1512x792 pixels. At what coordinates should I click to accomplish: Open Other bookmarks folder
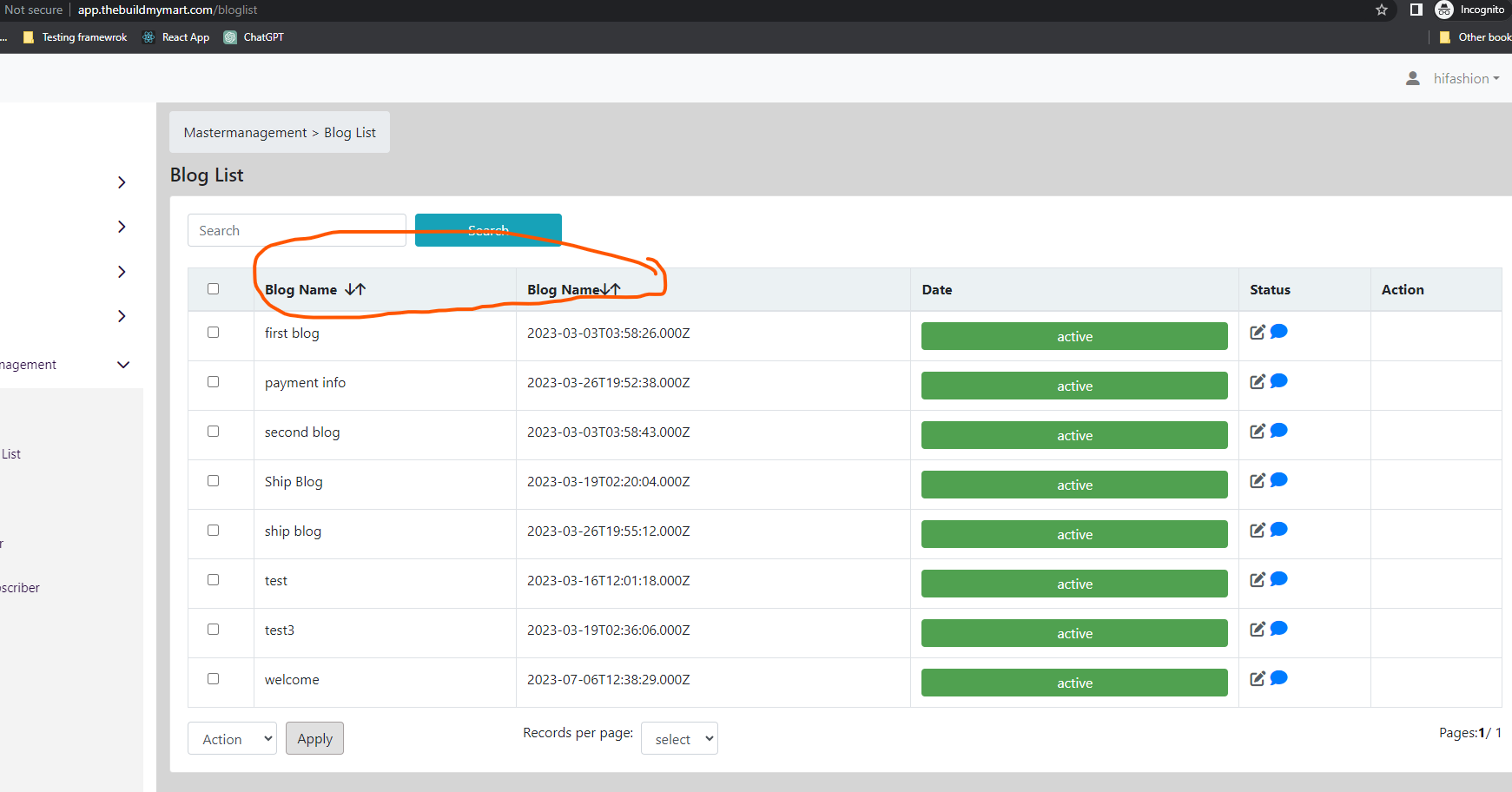(x=1475, y=37)
